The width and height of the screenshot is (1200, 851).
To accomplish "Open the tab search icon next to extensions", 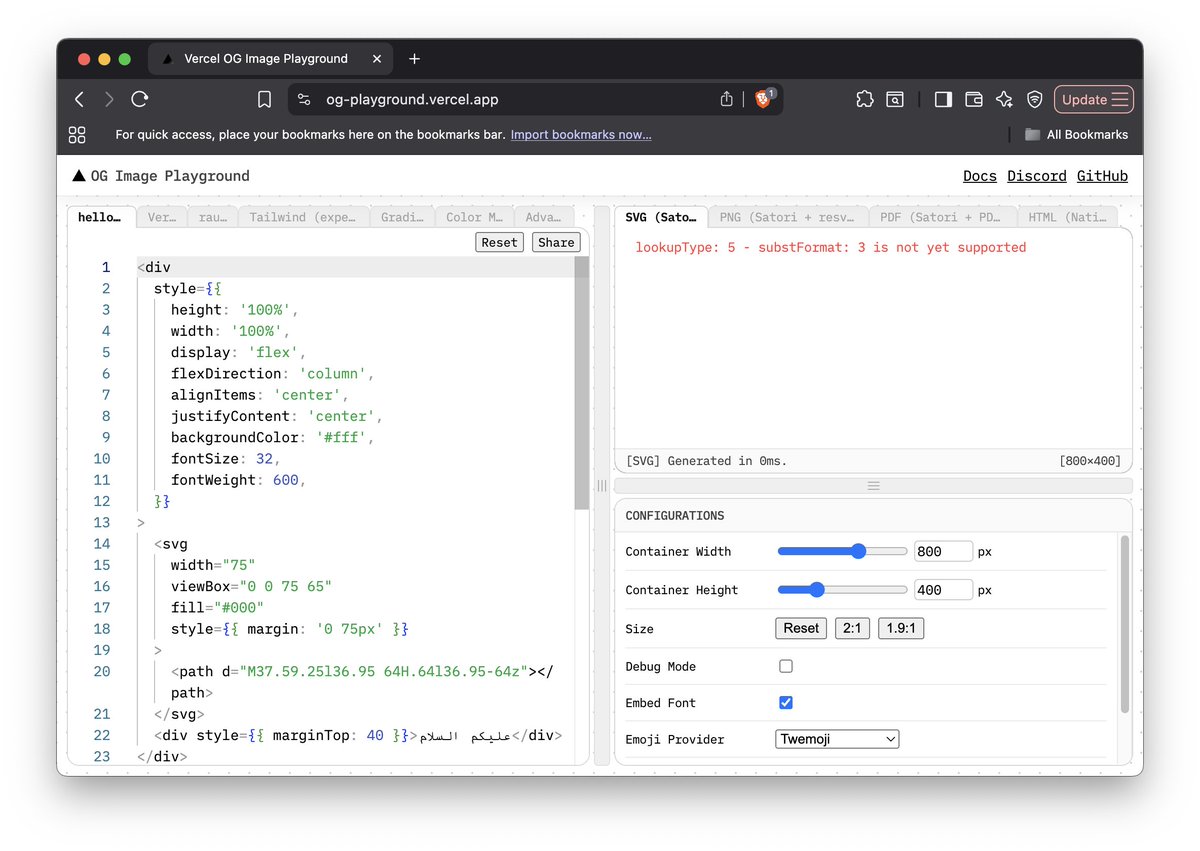I will point(895,99).
